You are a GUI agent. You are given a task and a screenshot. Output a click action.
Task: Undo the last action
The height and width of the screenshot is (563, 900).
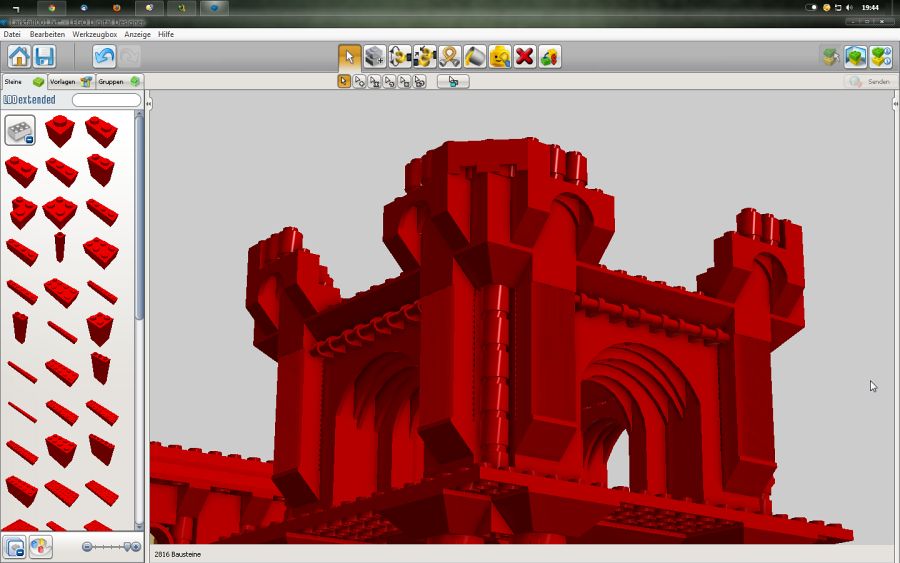click(x=104, y=56)
